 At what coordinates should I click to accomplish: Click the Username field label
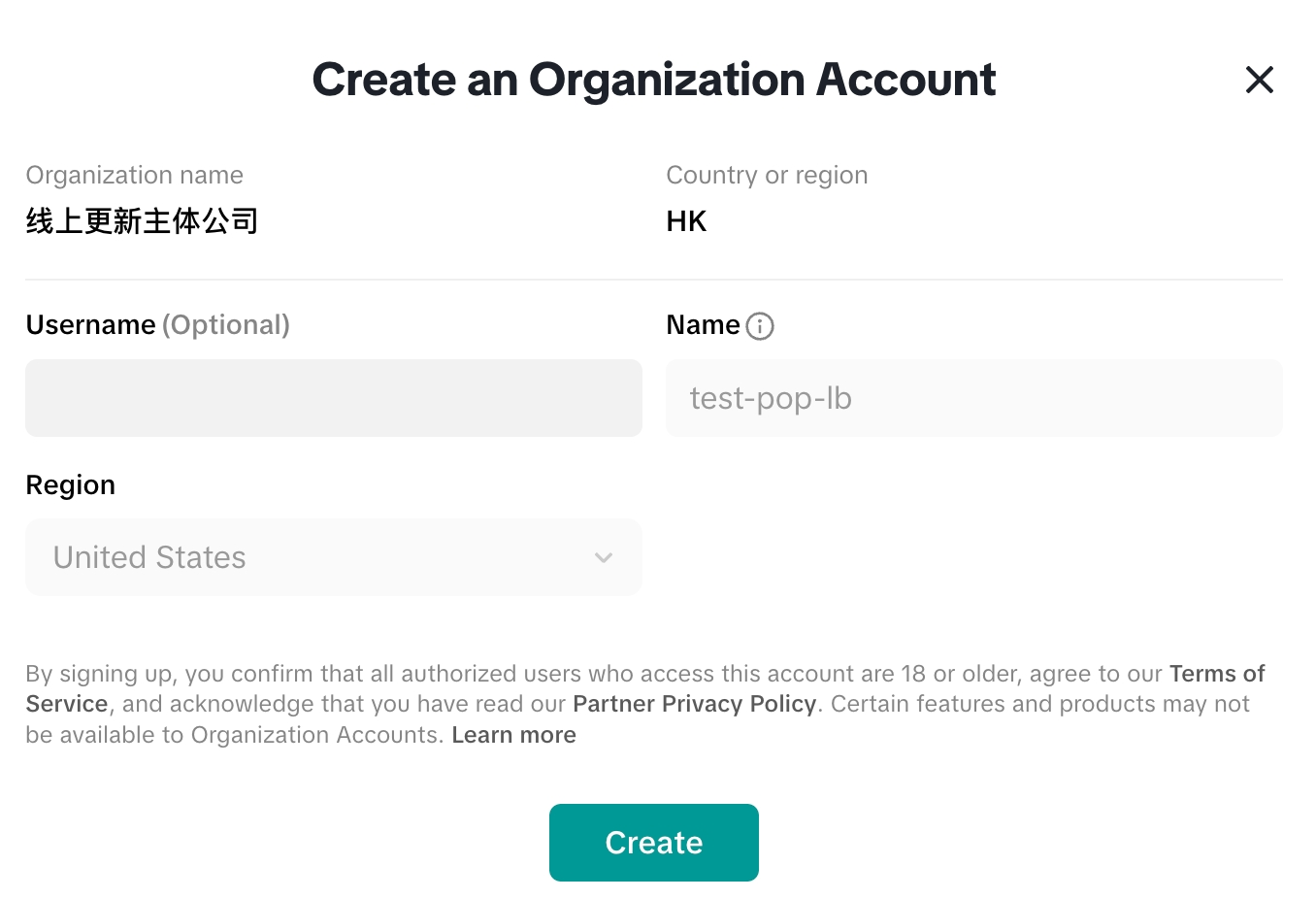(90, 324)
